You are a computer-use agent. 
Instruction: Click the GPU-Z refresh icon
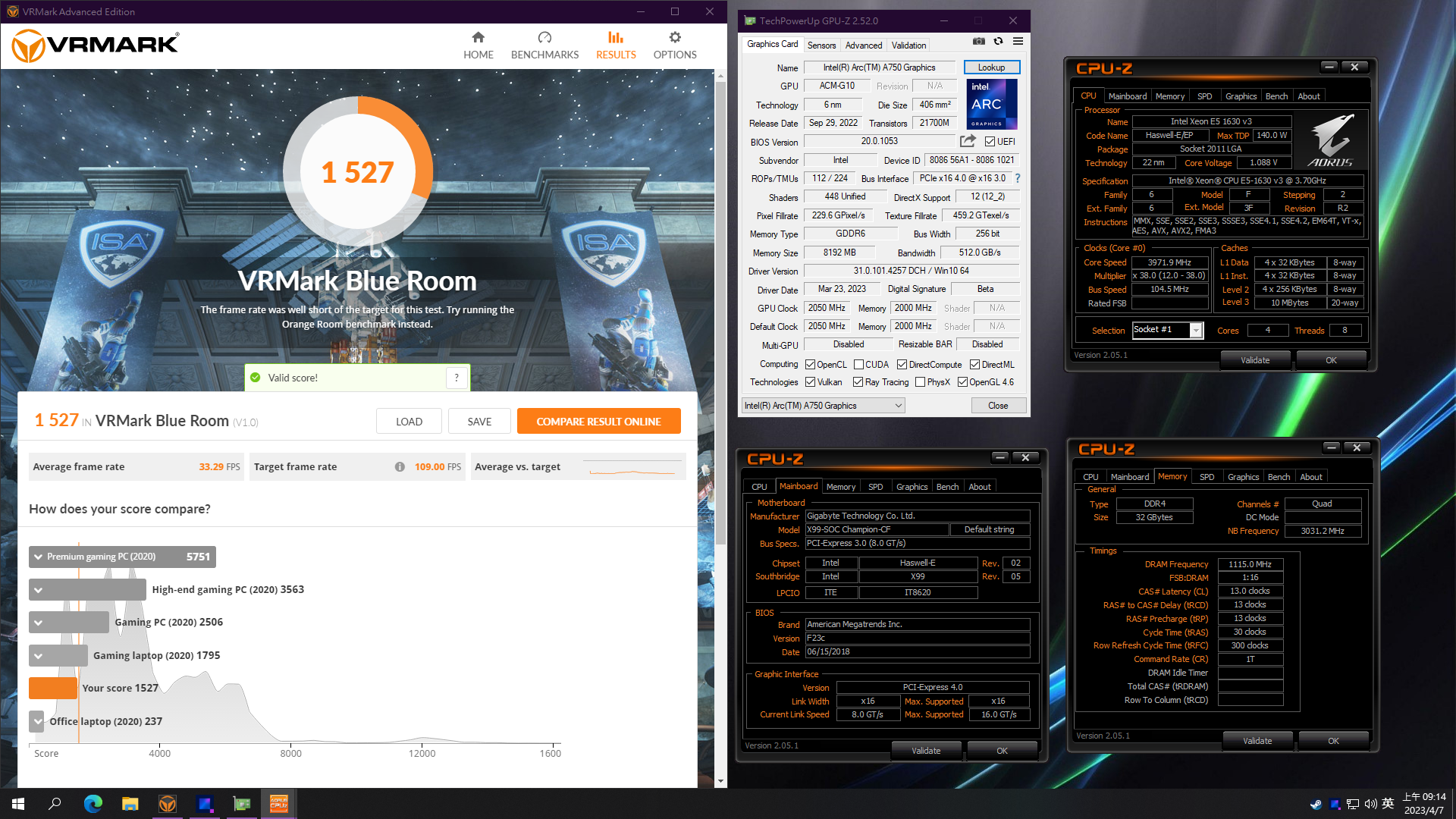point(999,42)
